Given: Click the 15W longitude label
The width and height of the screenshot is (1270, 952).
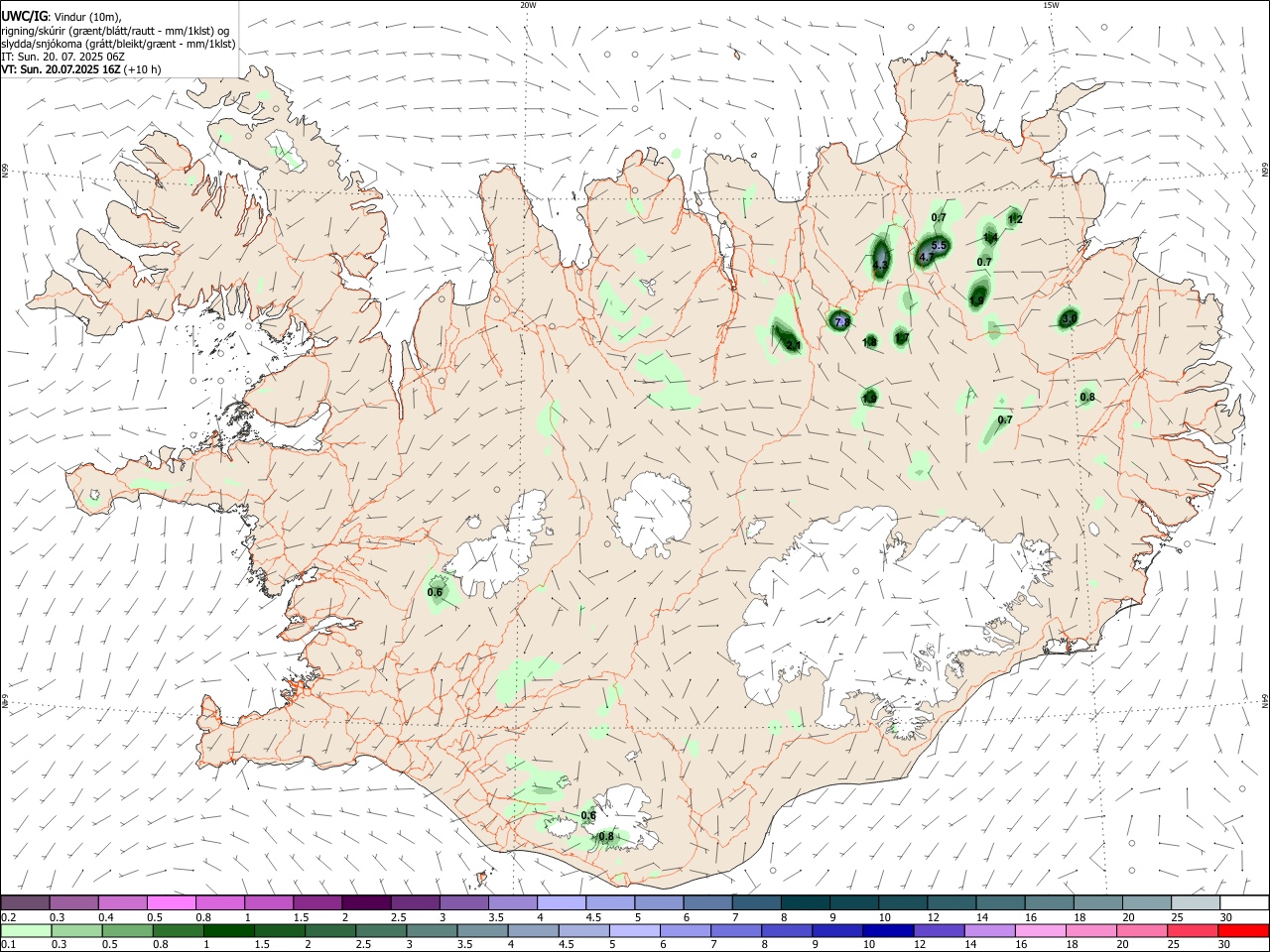Looking at the screenshot, I should (x=1051, y=5).
